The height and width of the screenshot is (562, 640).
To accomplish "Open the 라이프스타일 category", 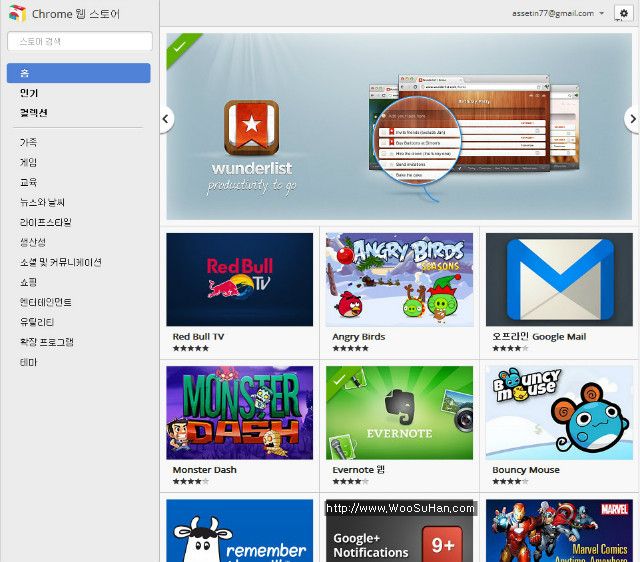I will [46, 222].
